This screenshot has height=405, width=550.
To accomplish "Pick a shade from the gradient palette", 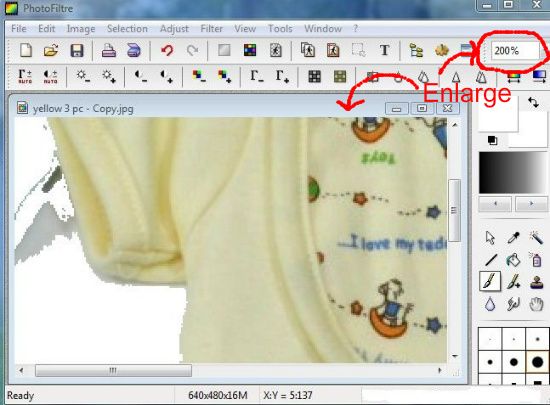I will 514,172.
